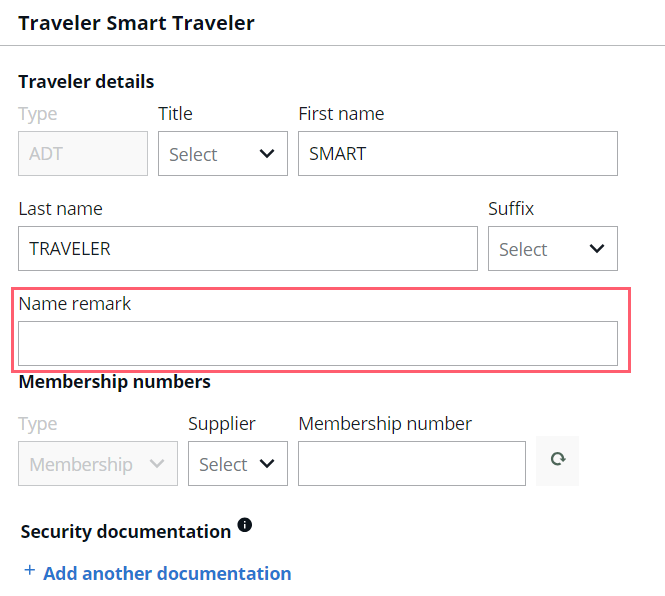Click the Traveler details section title
The image size is (665, 596).
click(x=86, y=81)
